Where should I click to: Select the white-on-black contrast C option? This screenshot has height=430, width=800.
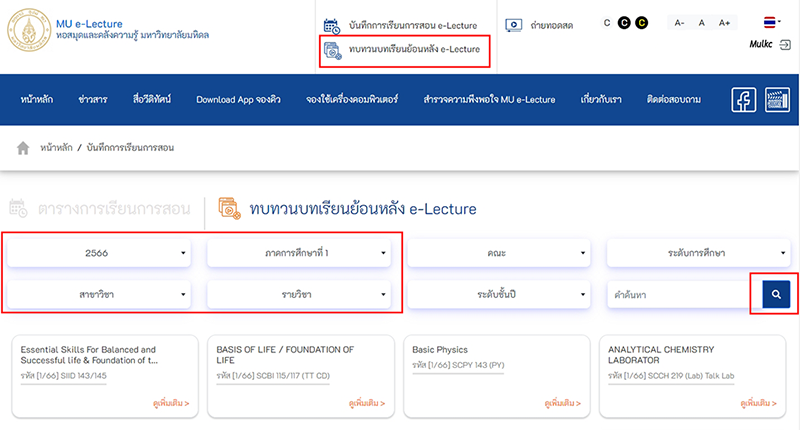(x=624, y=23)
